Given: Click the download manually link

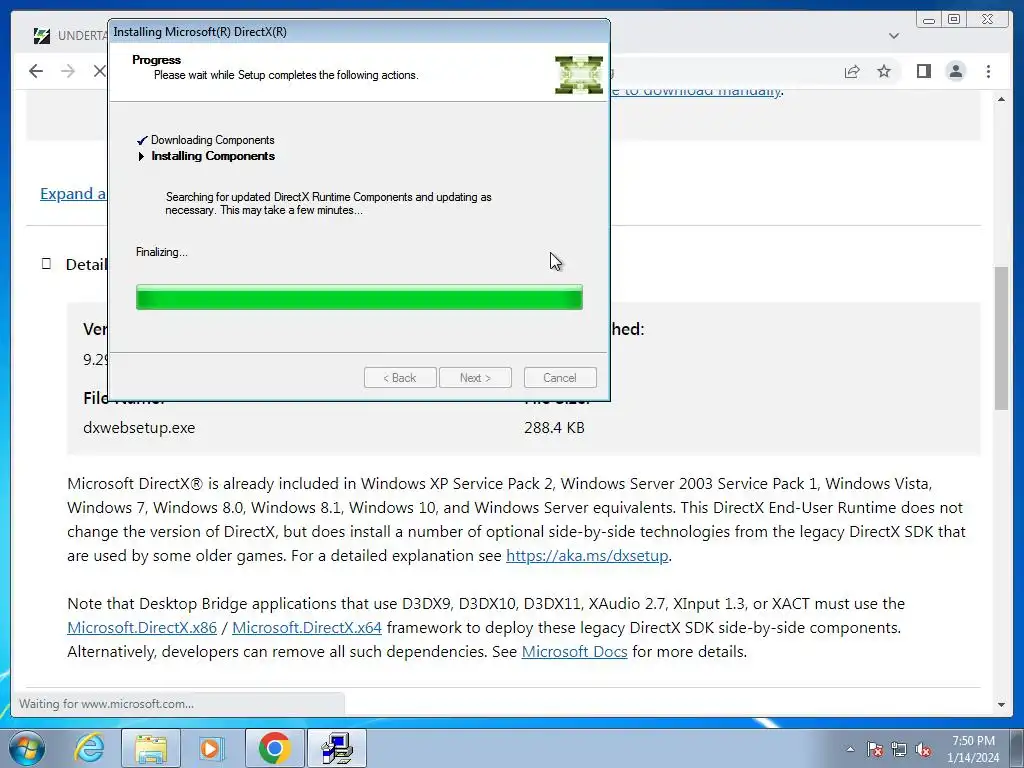Looking at the screenshot, I should 696,91.
